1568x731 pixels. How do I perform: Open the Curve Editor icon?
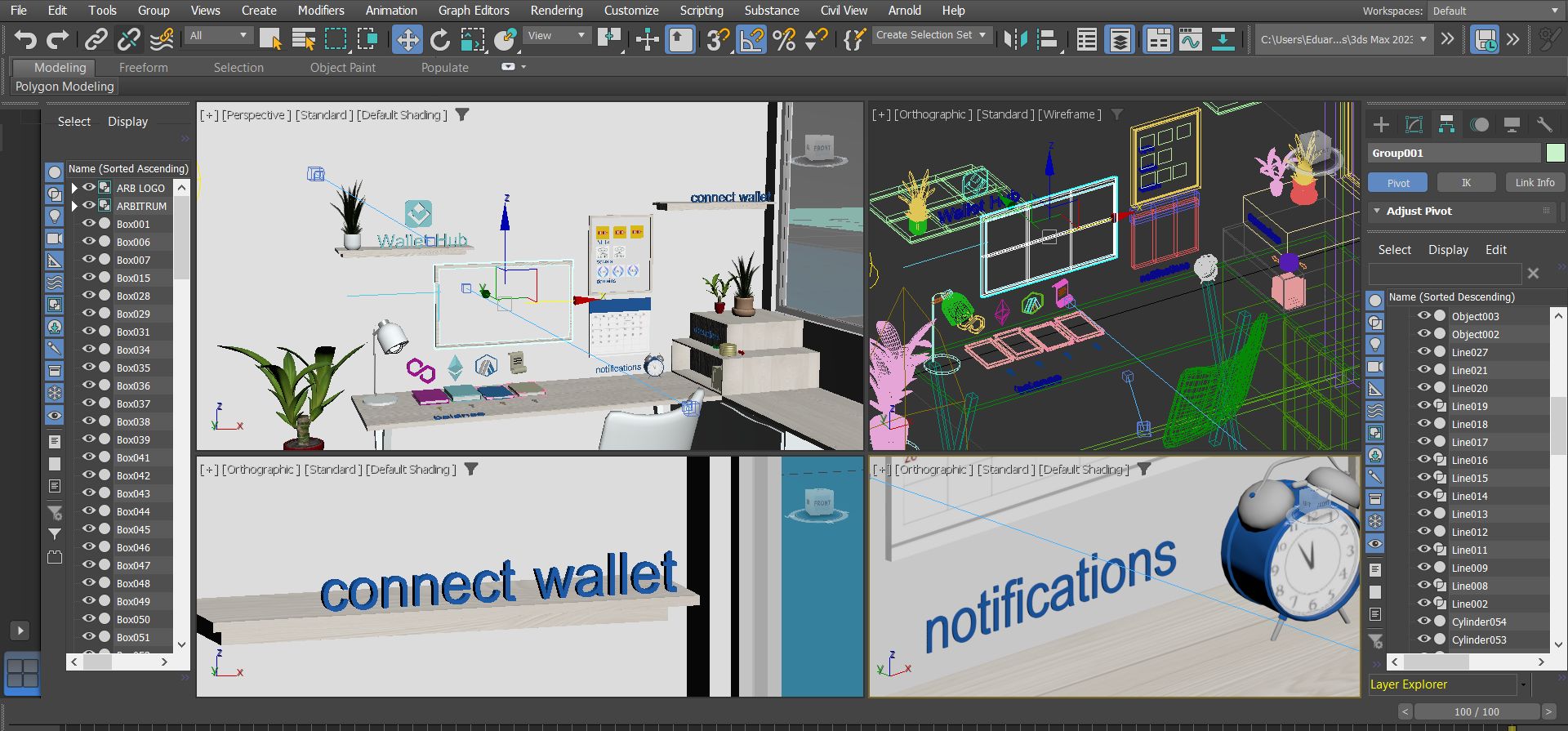1191,38
